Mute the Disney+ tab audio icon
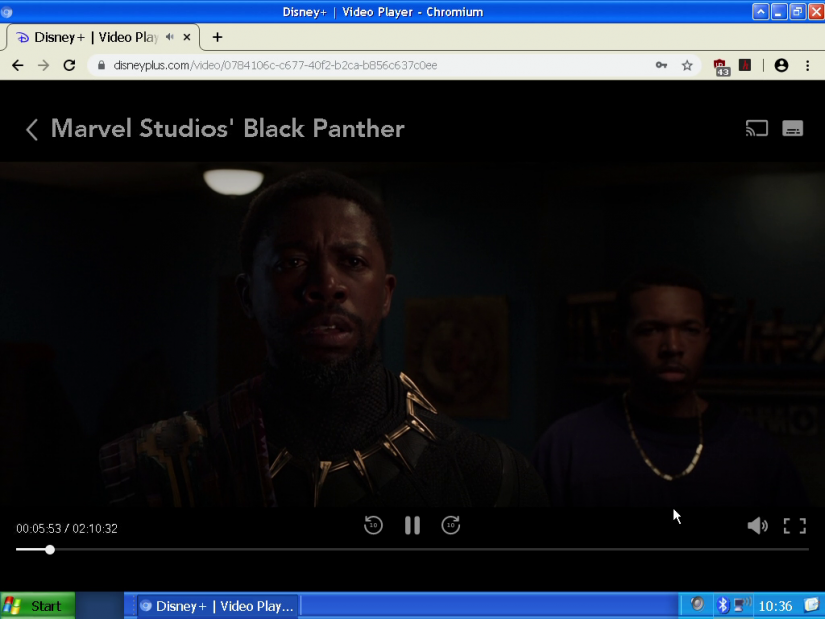The height and width of the screenshot is (619, 825). click(x=169, y=37)
